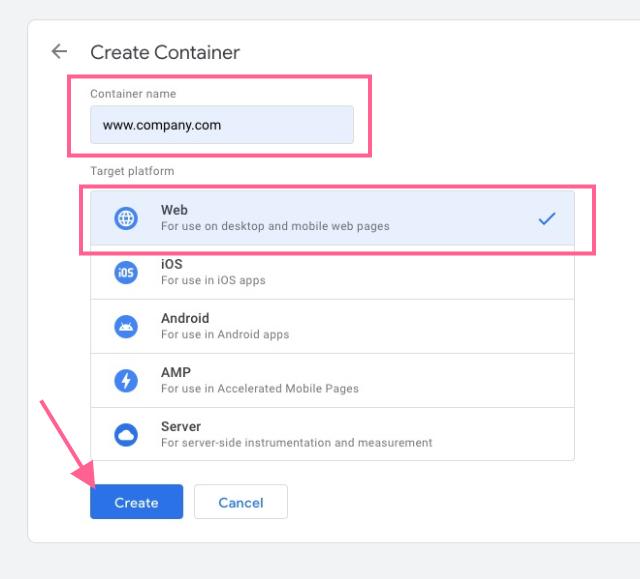
Task: Click the Create Container heading
Action: [165, 52]
